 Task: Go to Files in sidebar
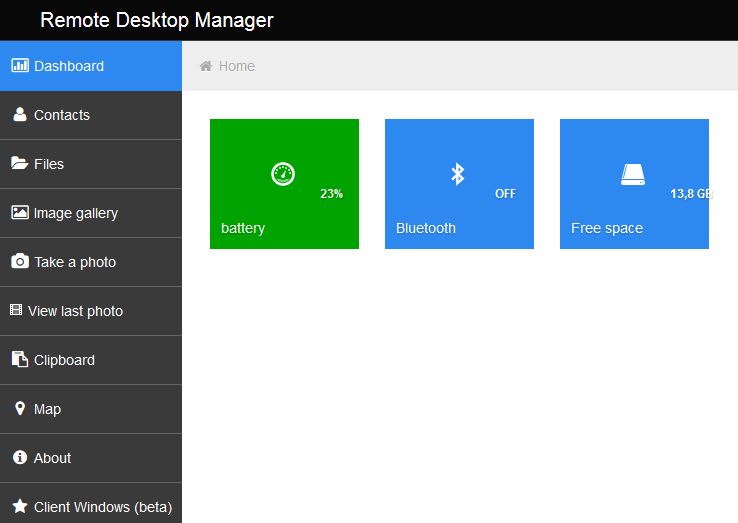click(91, 164)
